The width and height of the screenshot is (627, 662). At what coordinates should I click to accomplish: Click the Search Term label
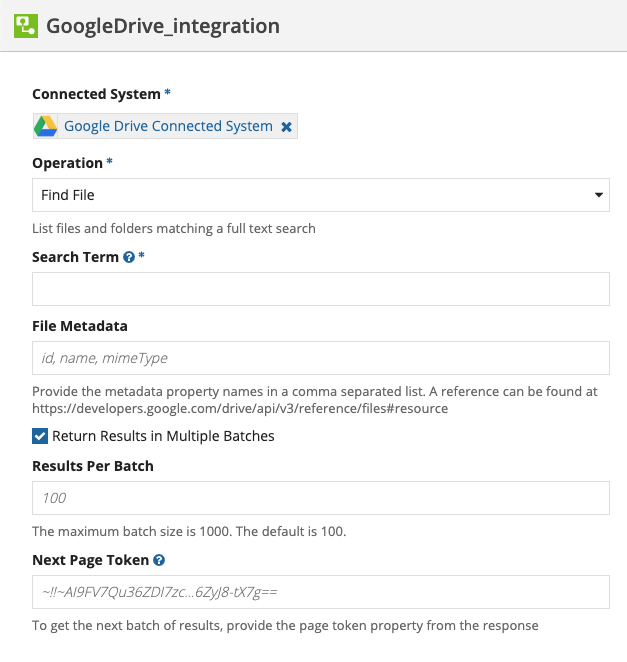coord(76,257)
